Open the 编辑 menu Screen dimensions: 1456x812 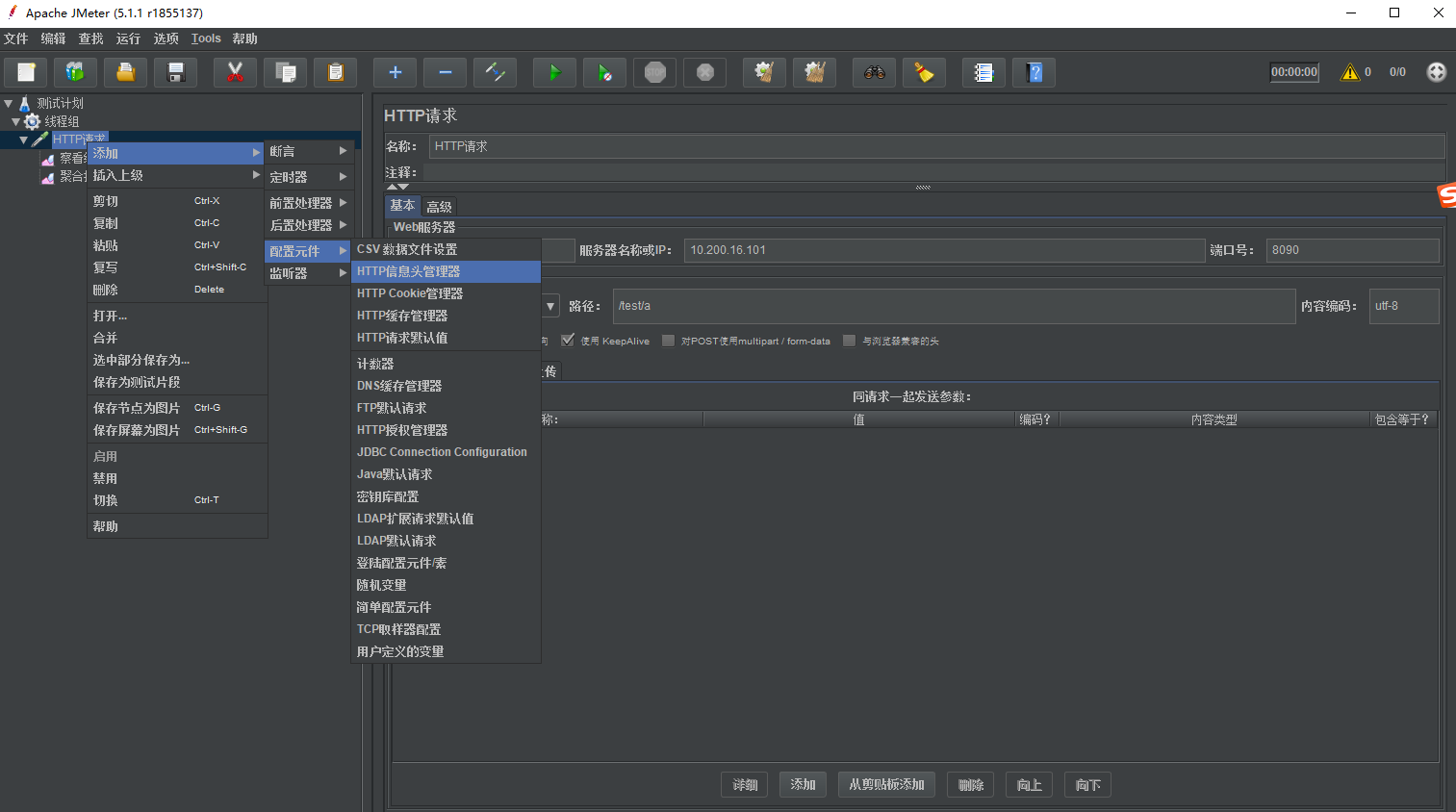54,38
